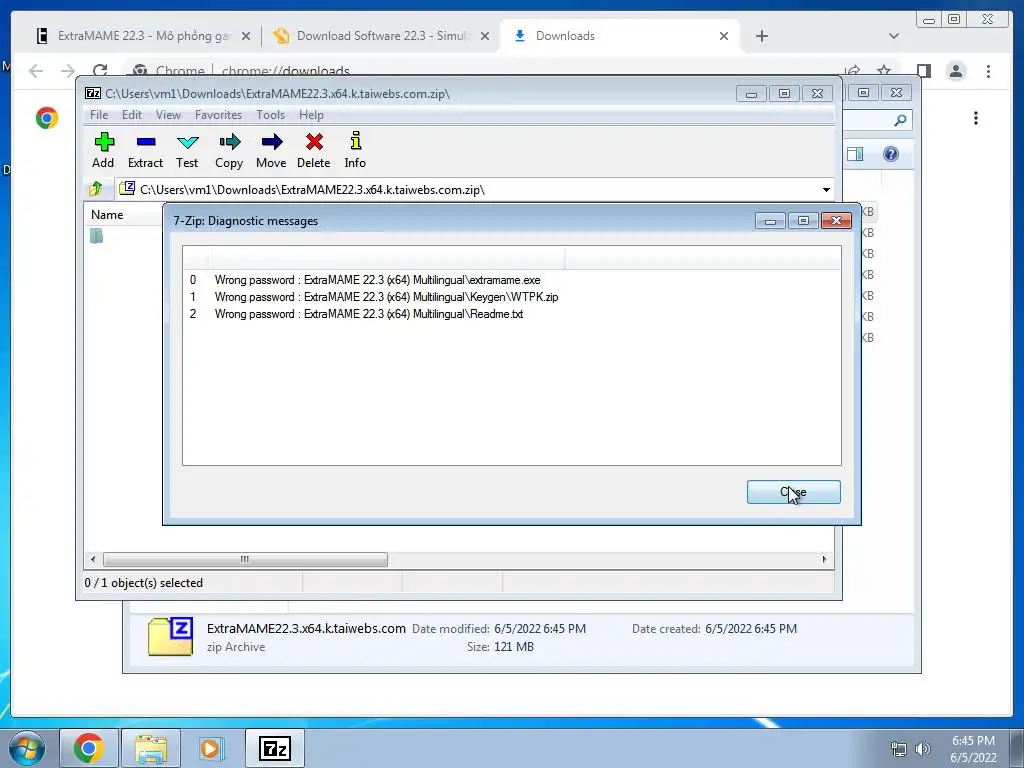Image resolution: width=1024 pixels, height=768 pixels.
Task: Open the Favorites menu in 7-Zip
Action: tap(218, 115)
